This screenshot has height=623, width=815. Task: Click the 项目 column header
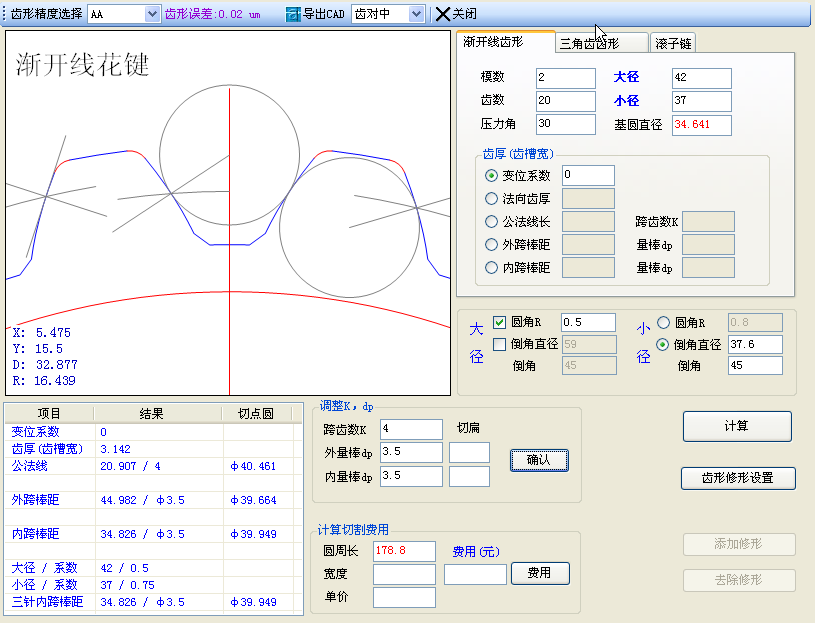coord(49,414)
